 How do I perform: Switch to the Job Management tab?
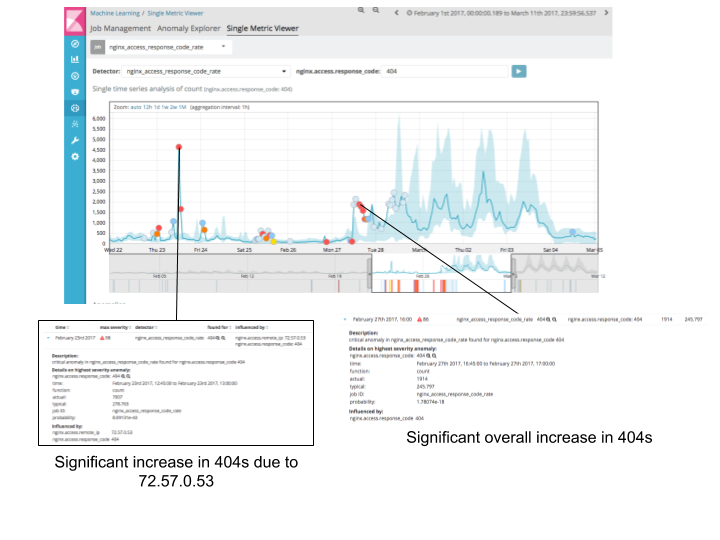click(120, 28)
